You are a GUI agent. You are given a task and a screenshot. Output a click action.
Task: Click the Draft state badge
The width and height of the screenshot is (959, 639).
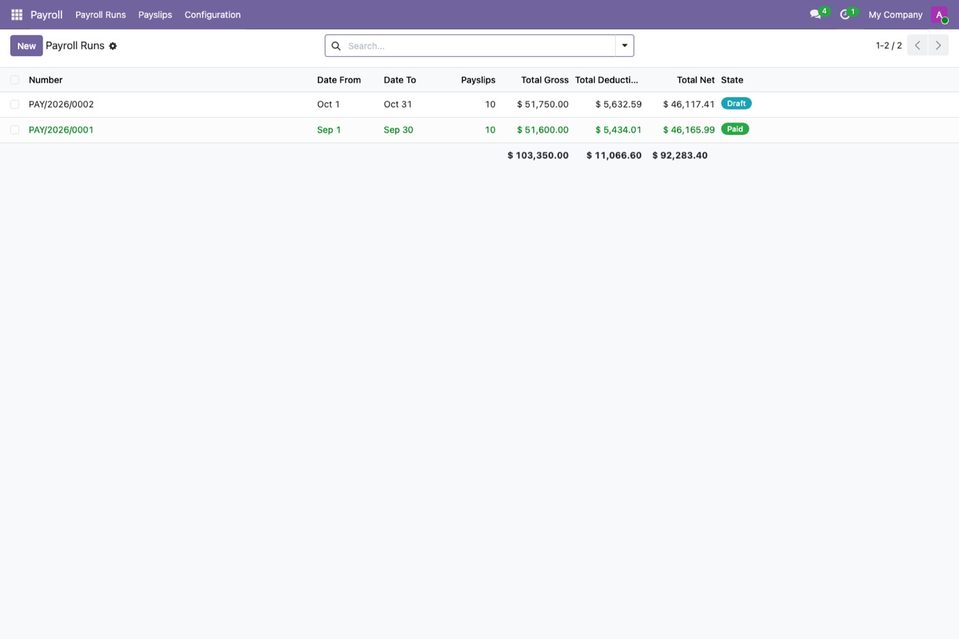[x=736, y=103]
